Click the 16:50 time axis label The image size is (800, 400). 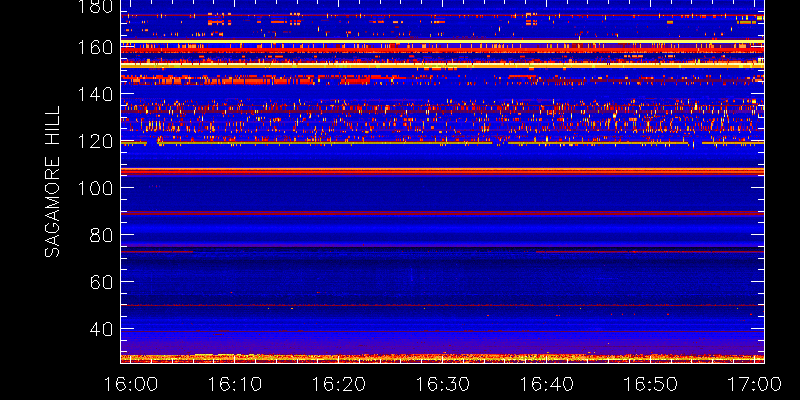coord(651,384)
